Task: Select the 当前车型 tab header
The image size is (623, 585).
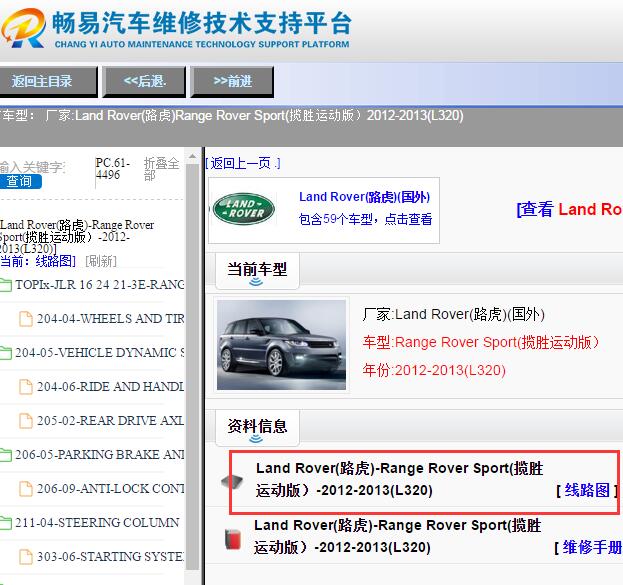Action: (x=257, y=270)
